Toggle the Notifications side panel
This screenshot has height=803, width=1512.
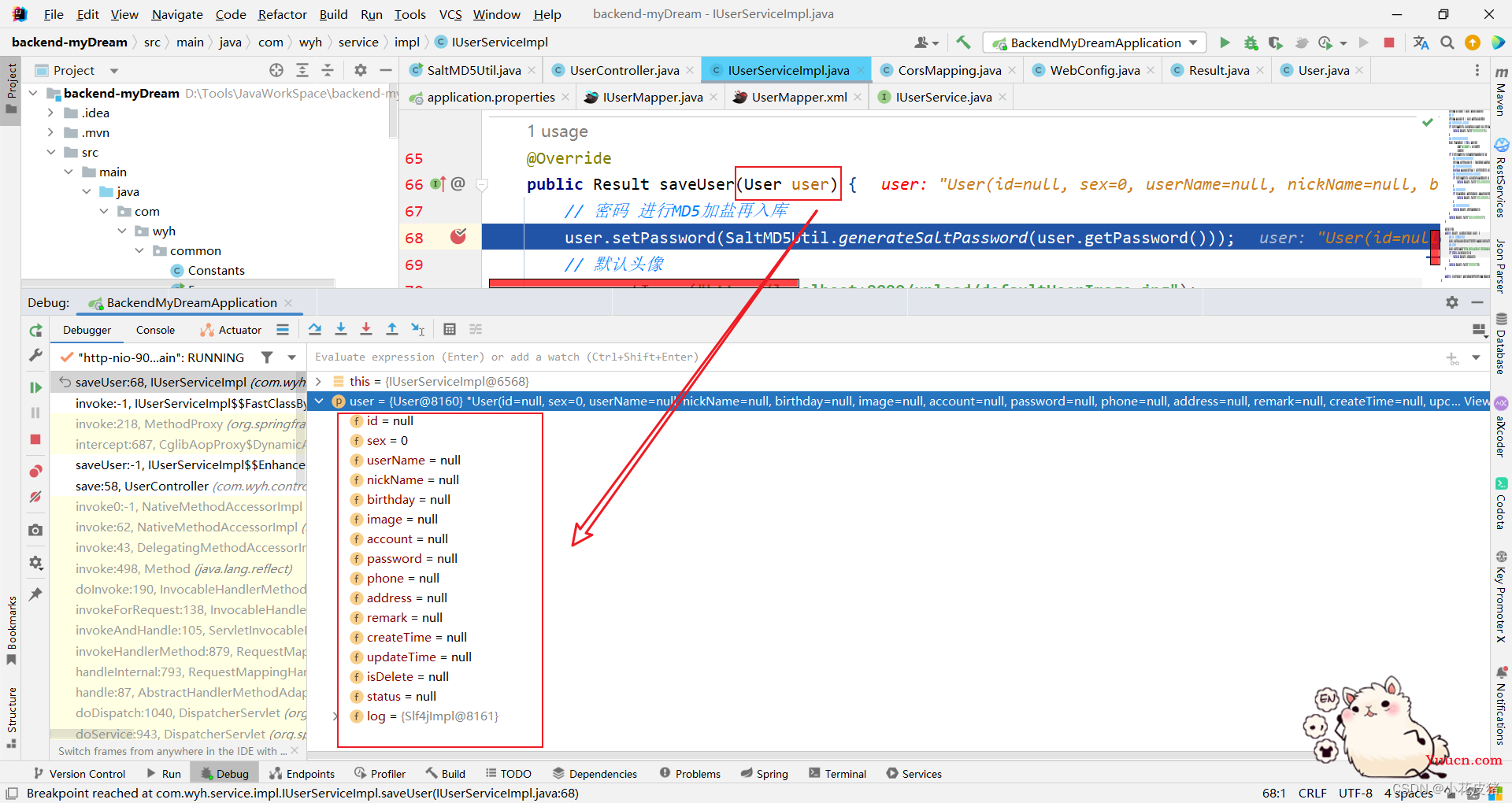click(x=1501, y=706)
